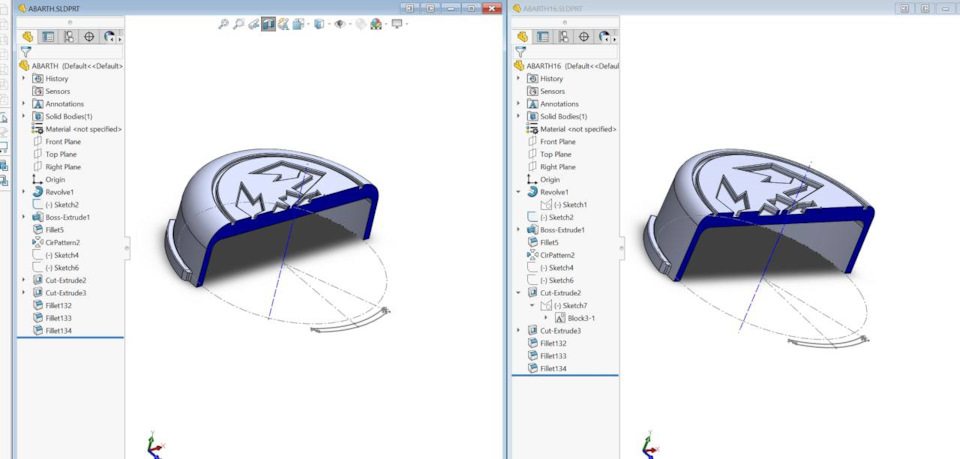Viewport: 960px width, 459px height.
Task: Switch to DimXpertManager tab in ABARTH window
Action: coord(89,37)
